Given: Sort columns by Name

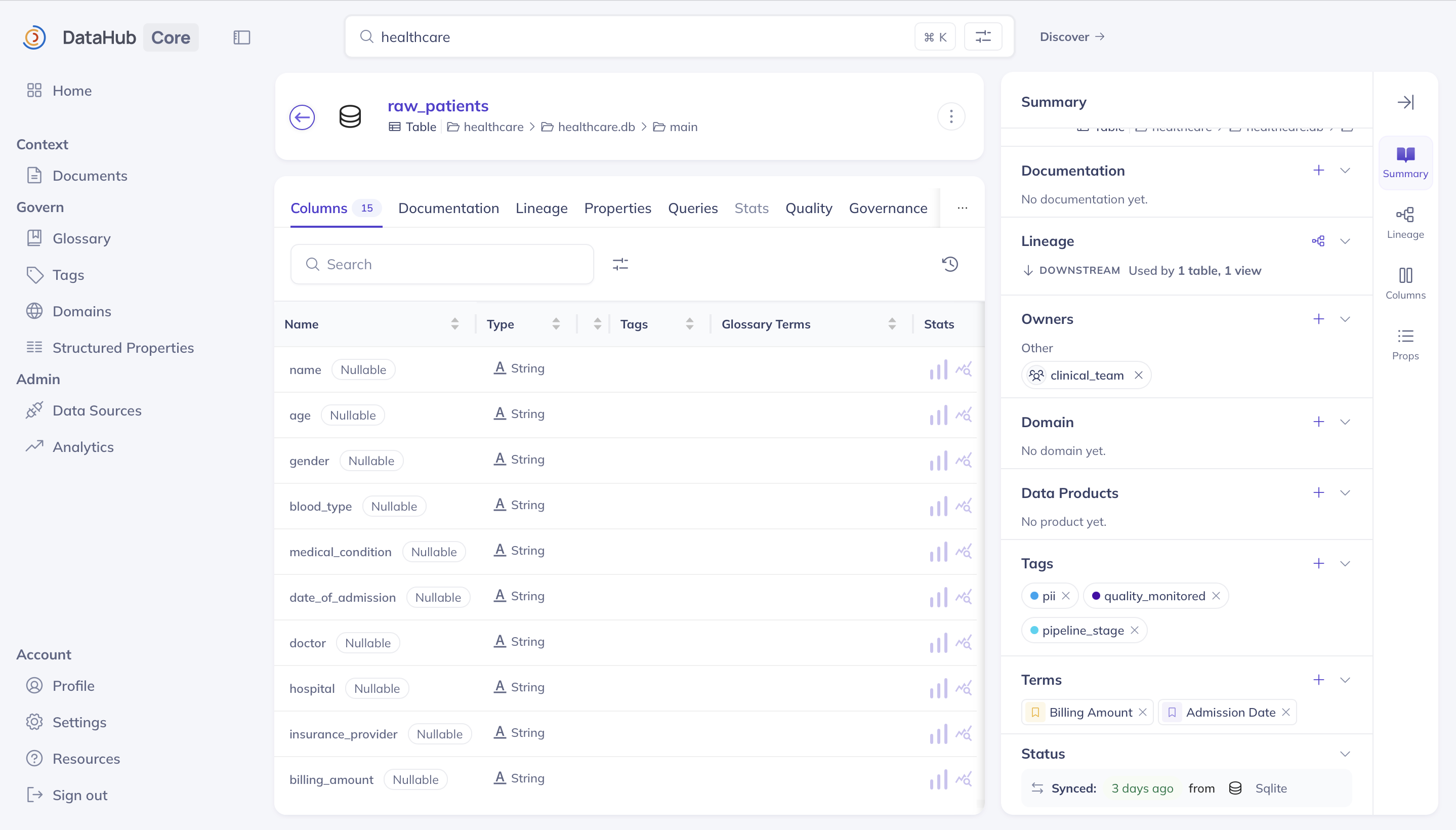Looking at the screenshot, I should pyautogui.click(x=454, y=324).
